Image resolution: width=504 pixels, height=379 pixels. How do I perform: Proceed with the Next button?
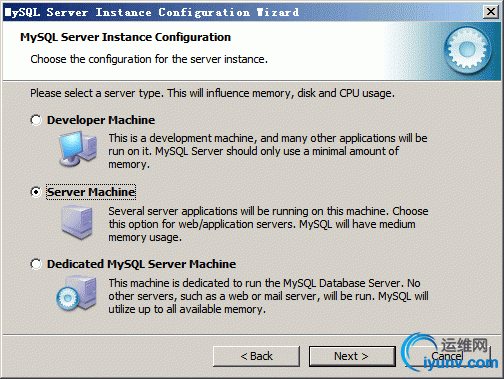(x=352, y=356)
